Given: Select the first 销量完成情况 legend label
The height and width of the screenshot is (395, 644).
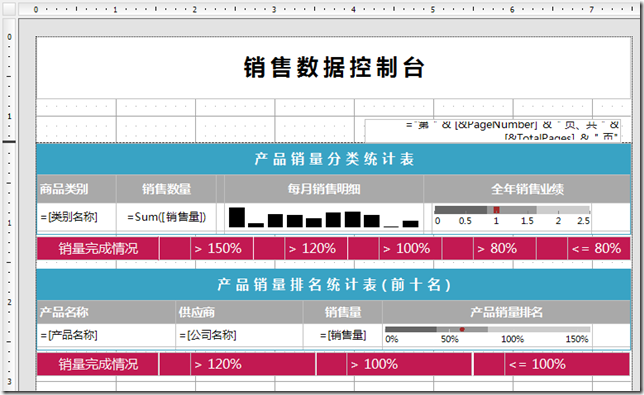Looking at the screenshot, I should pyautogui.click(x=98, y=248).
